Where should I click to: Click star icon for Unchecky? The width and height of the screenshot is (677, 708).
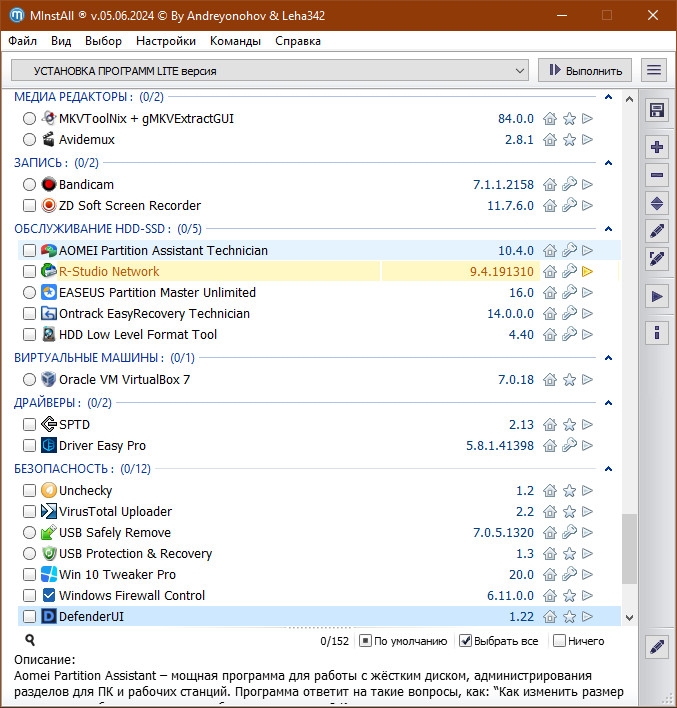pos(569,490)
